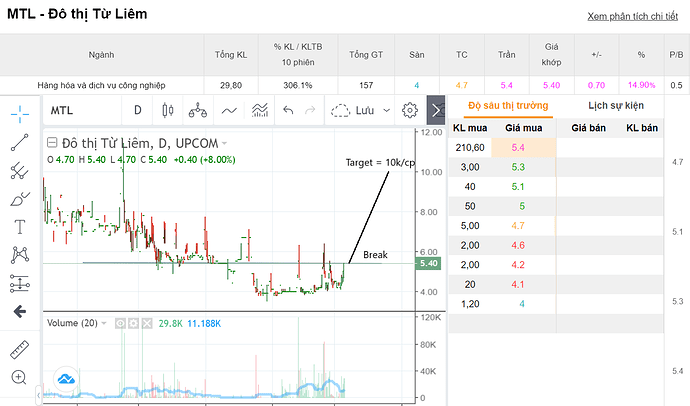Image resolution: width=690 pixels, height=406 pixels.
Task: Select the 5.4 bid price row
Action: [x=556, y=147]
